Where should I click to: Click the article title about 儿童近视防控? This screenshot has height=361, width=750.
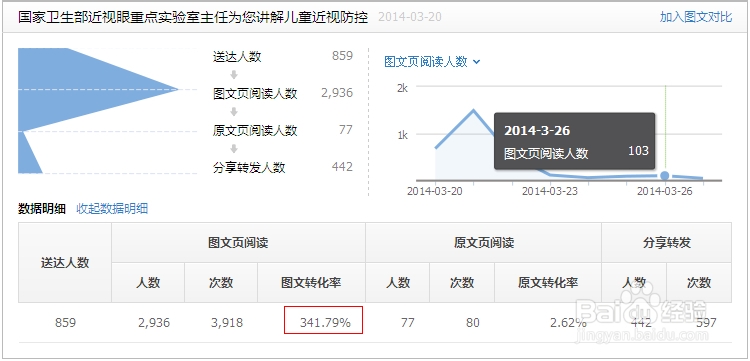coord(193,17)
